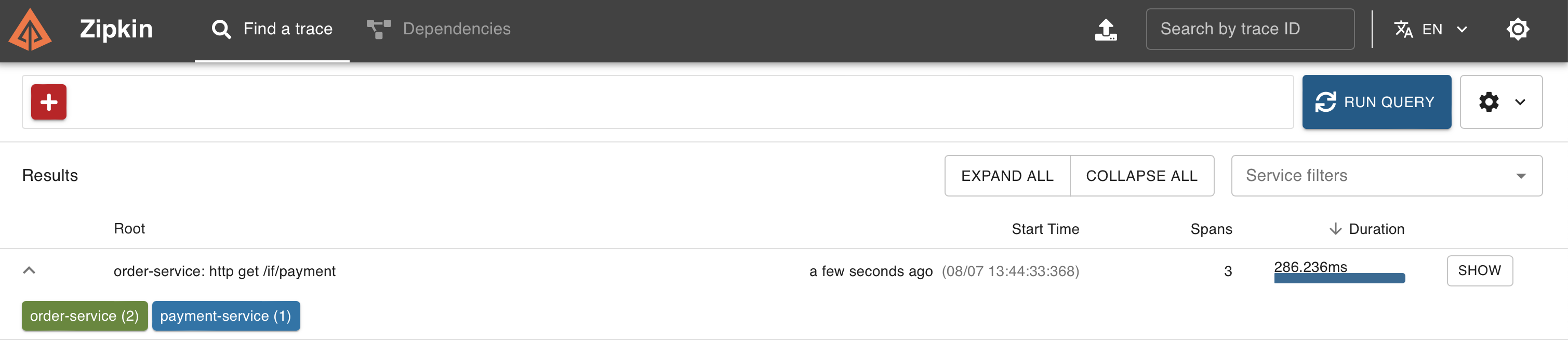
Task: Toggle the light/dark theme icon
Action: pyautogui.click(x=1518, y=29)
